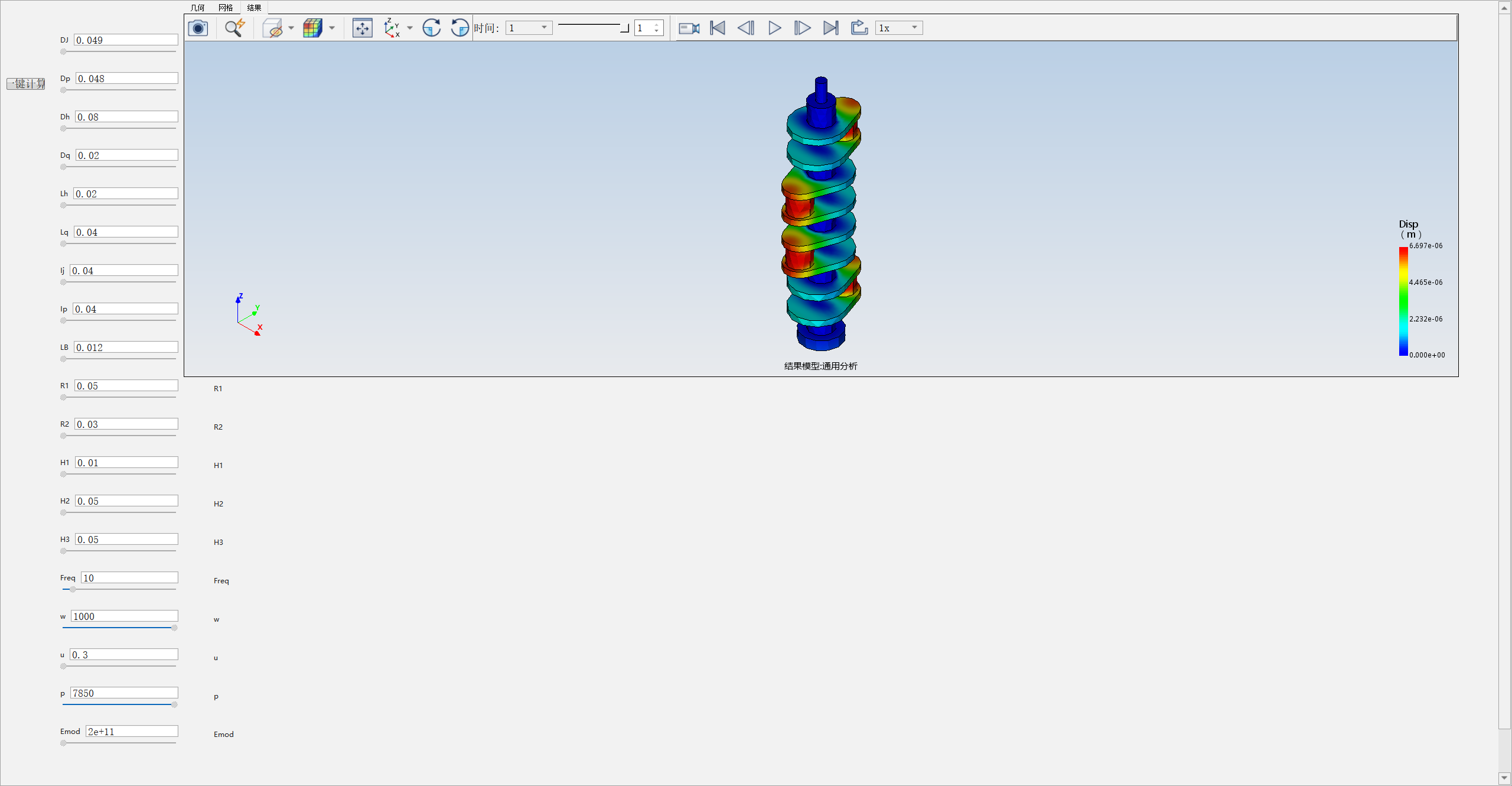Open the hide-selection cube dropdown arrow

(291, 28)
